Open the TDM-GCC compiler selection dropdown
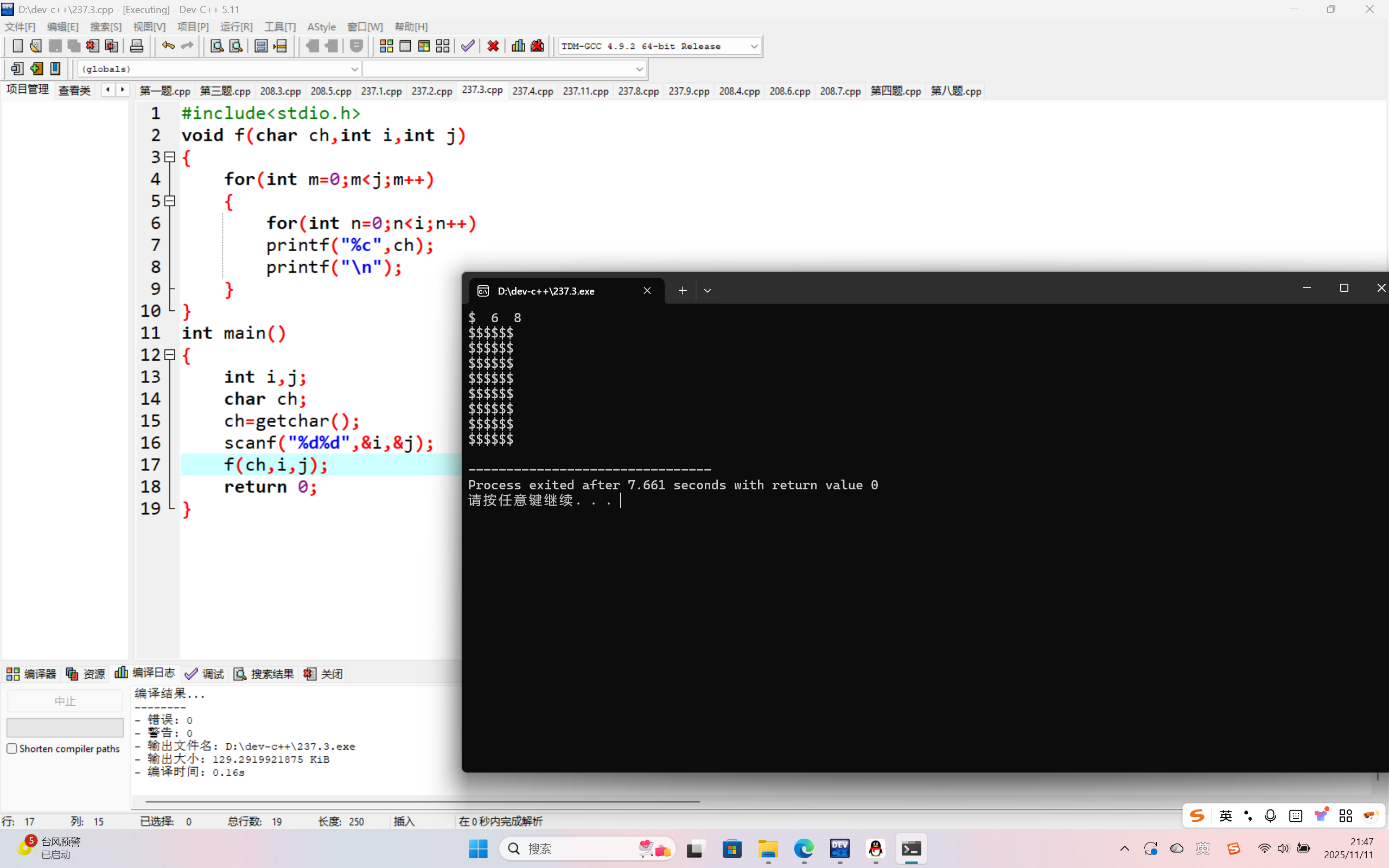Image resolution: width=1389 pixels, height=868 pixels. [754, 46]
